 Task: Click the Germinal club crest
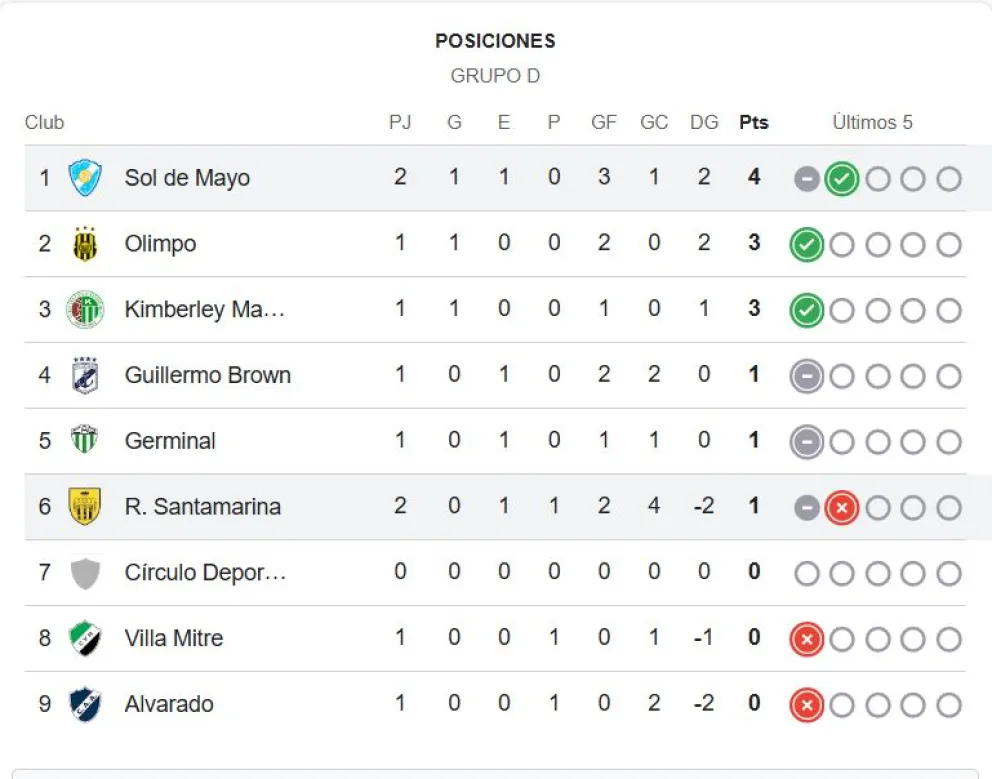[85, 441]
